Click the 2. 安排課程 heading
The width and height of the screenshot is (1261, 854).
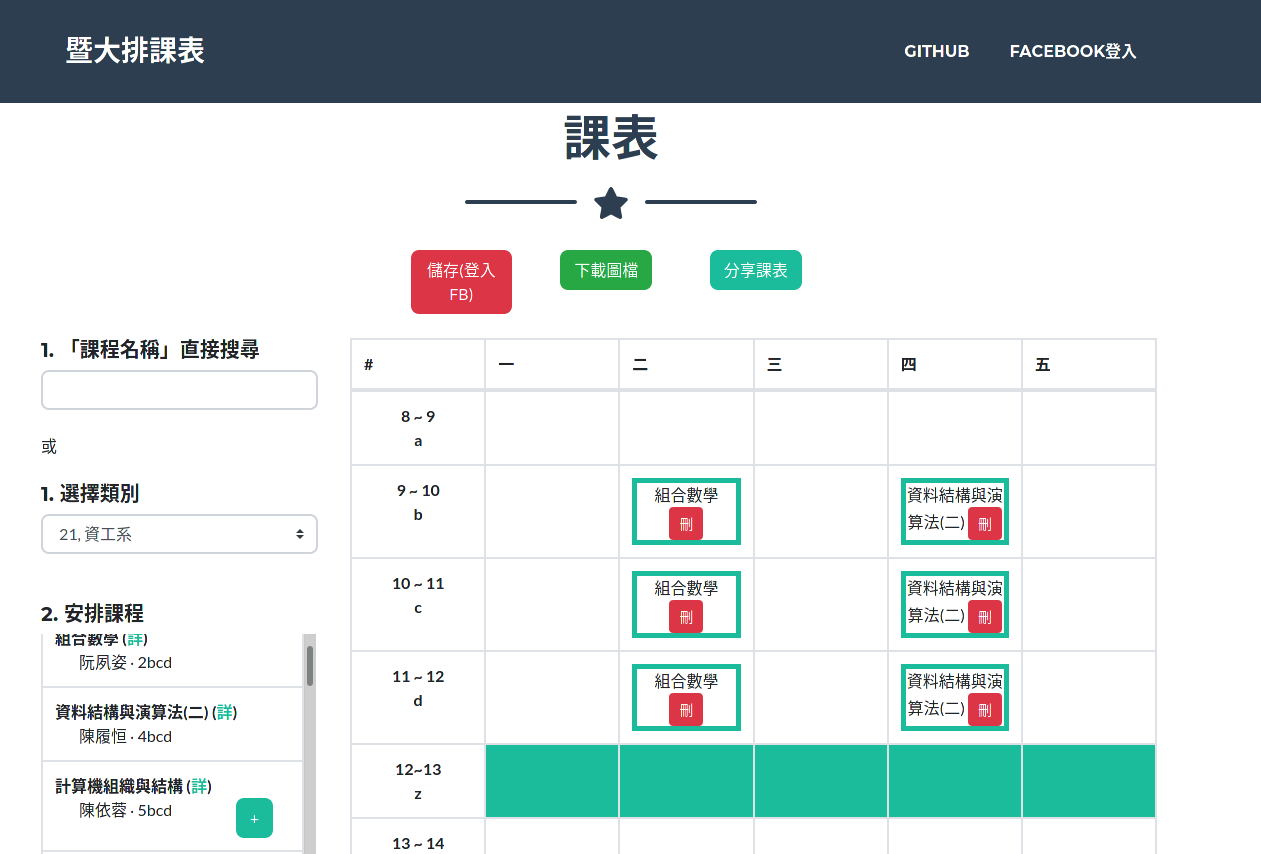pyautogui.click(x=92, y=613)
